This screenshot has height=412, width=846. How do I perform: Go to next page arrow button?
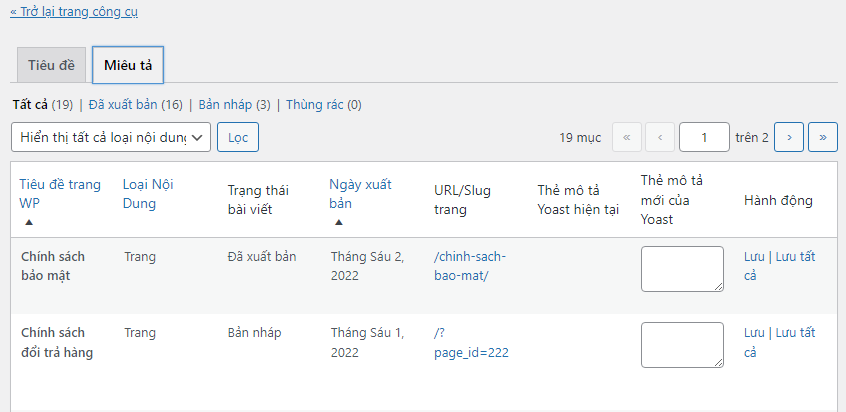789,137
